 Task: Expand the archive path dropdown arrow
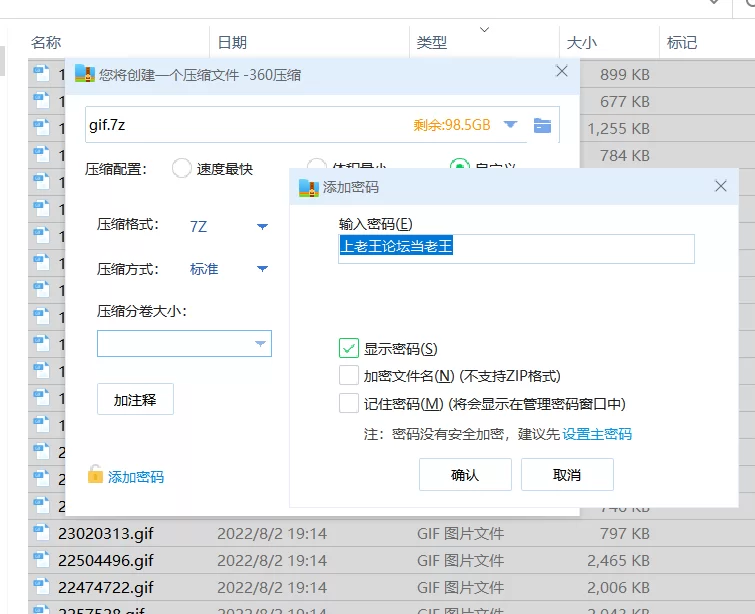510,125
